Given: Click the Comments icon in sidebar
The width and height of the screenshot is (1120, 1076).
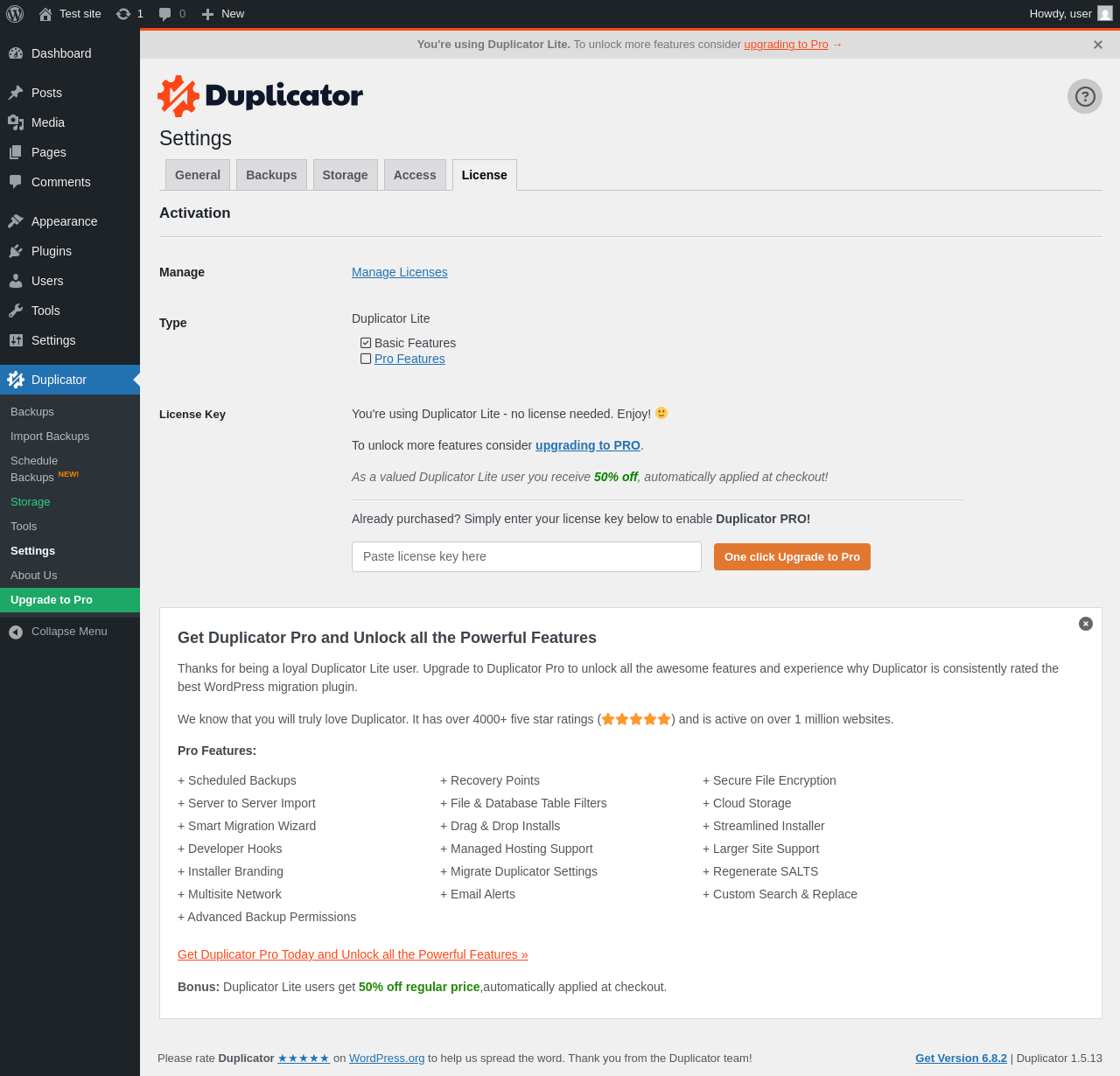Looking at the screenshot, I should pyautogui.click(x=16, y=182).
